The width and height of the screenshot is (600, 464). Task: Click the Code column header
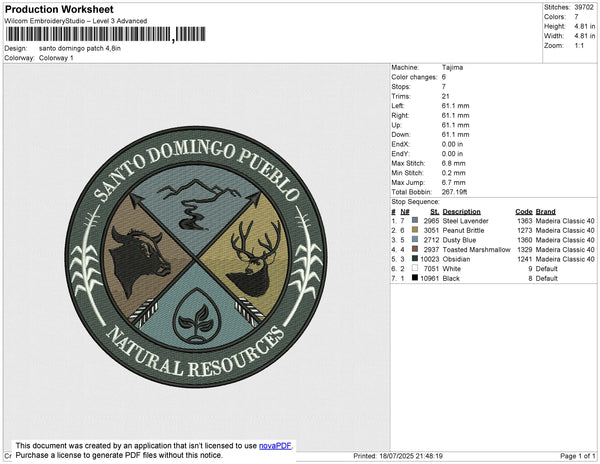point(524,212)
